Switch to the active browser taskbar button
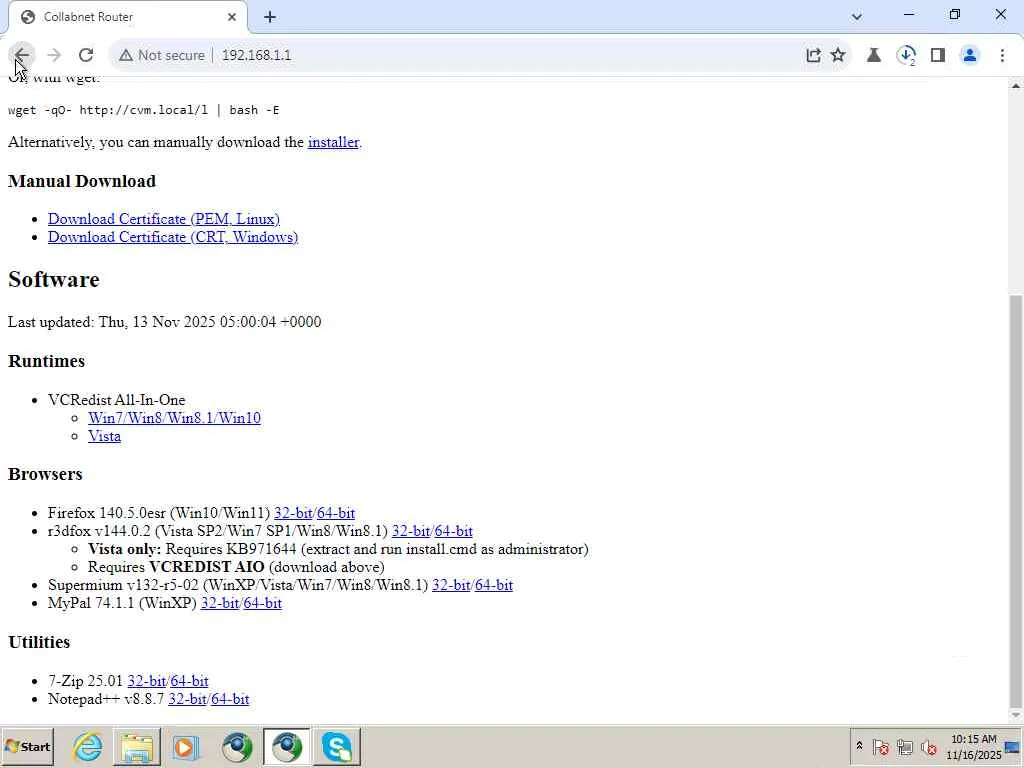 [x=287, y=746]
